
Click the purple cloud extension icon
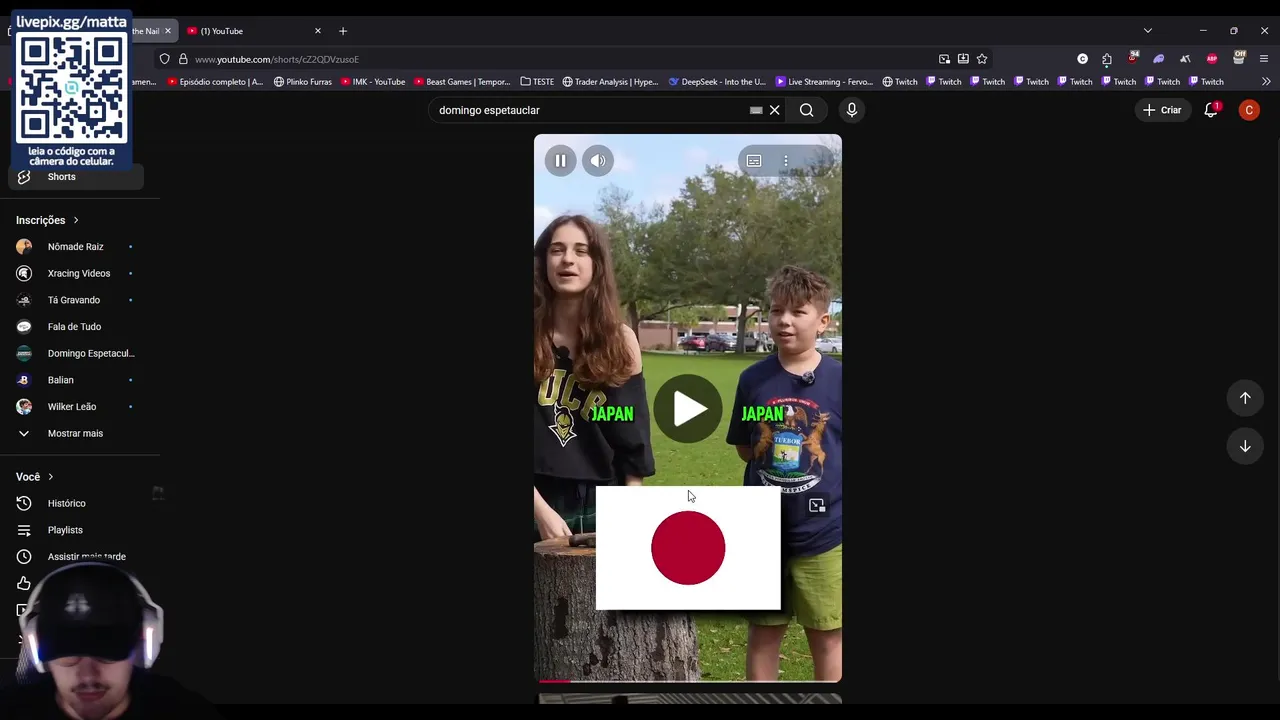(1159, 59)
